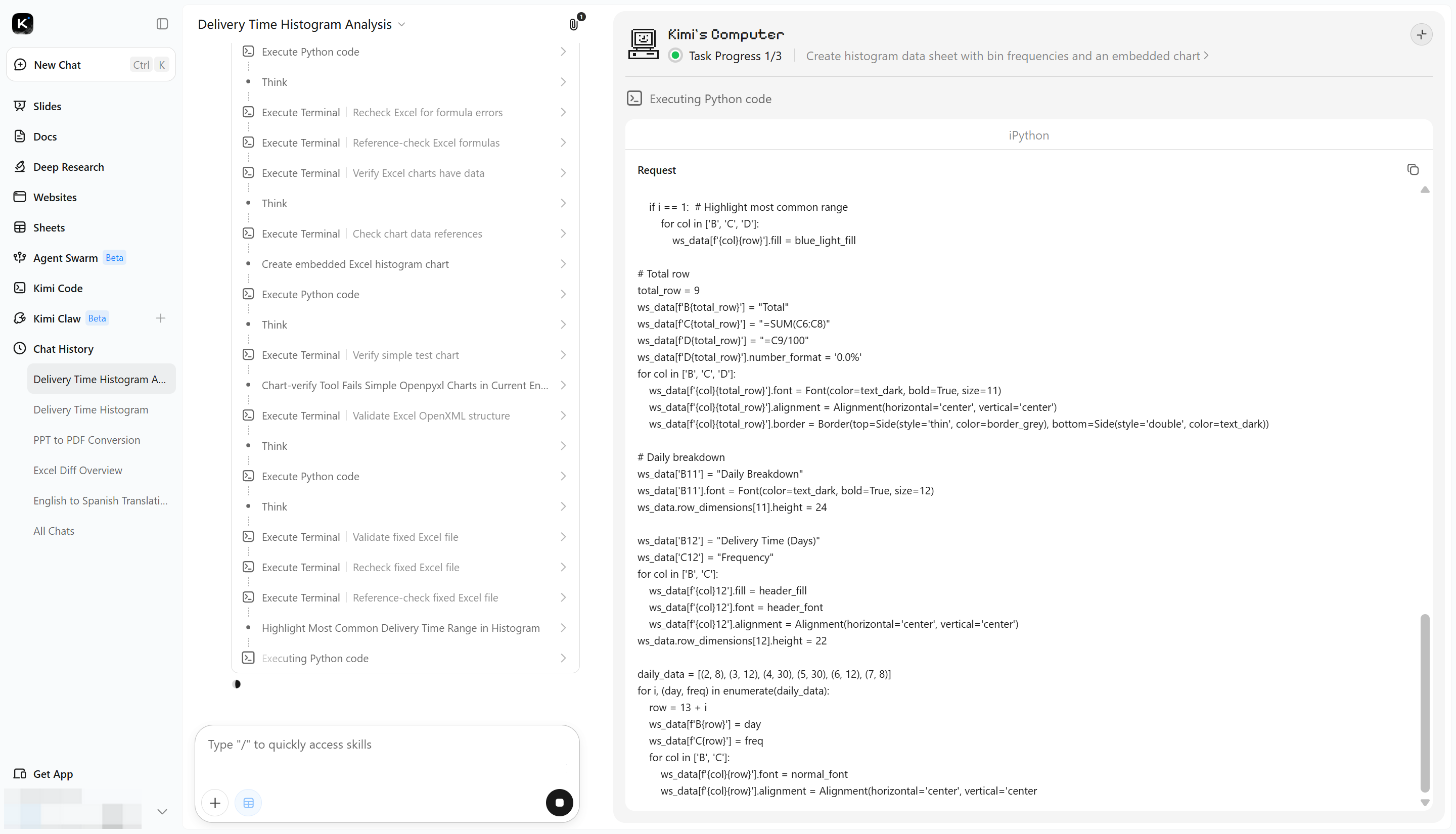Copy the request code with copy icon
The width and height of the screenshot is (1456, 834).
click(x=1413, y=169)
